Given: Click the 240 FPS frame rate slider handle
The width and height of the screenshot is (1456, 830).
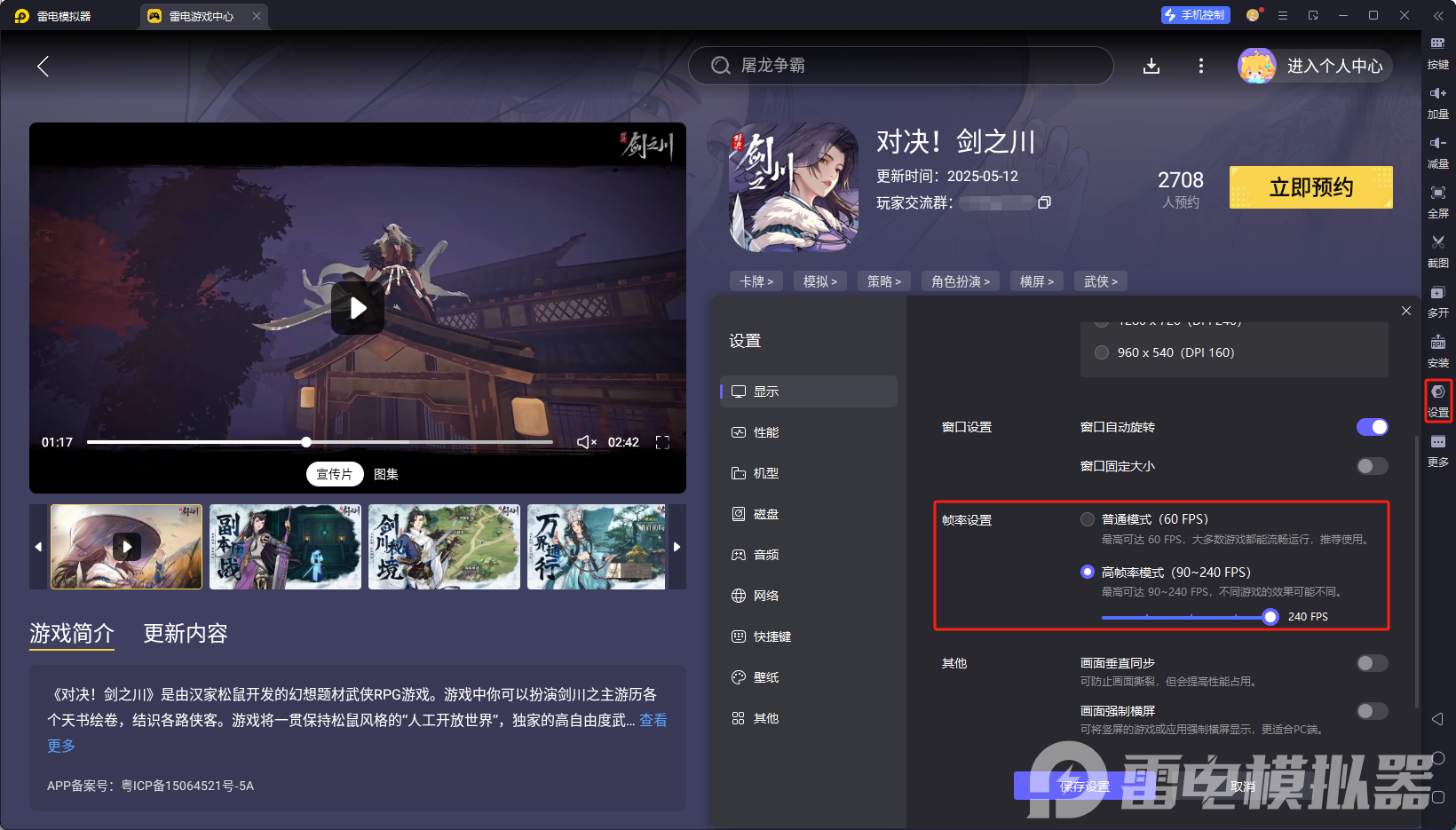Looking at the screenshot, I should click(1270, 617).
